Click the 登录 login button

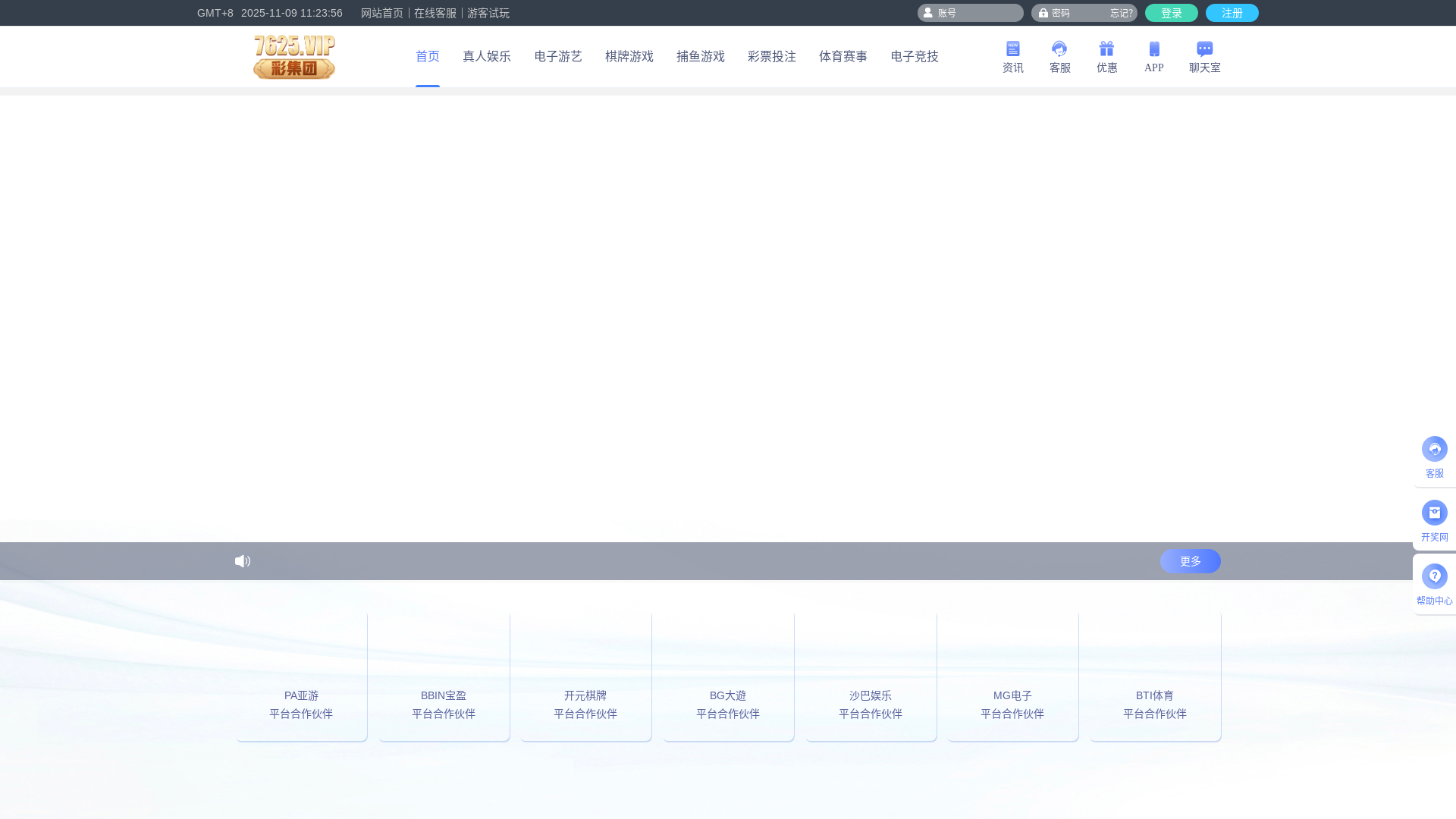1172,13
